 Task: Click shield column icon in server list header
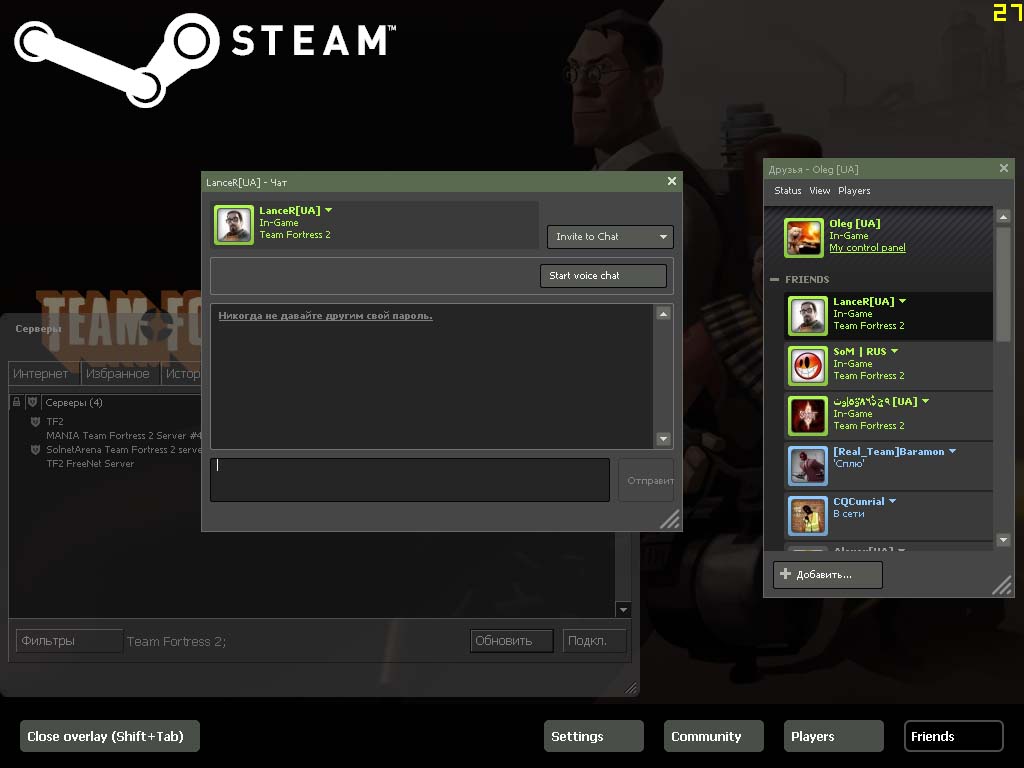[32, 402]
